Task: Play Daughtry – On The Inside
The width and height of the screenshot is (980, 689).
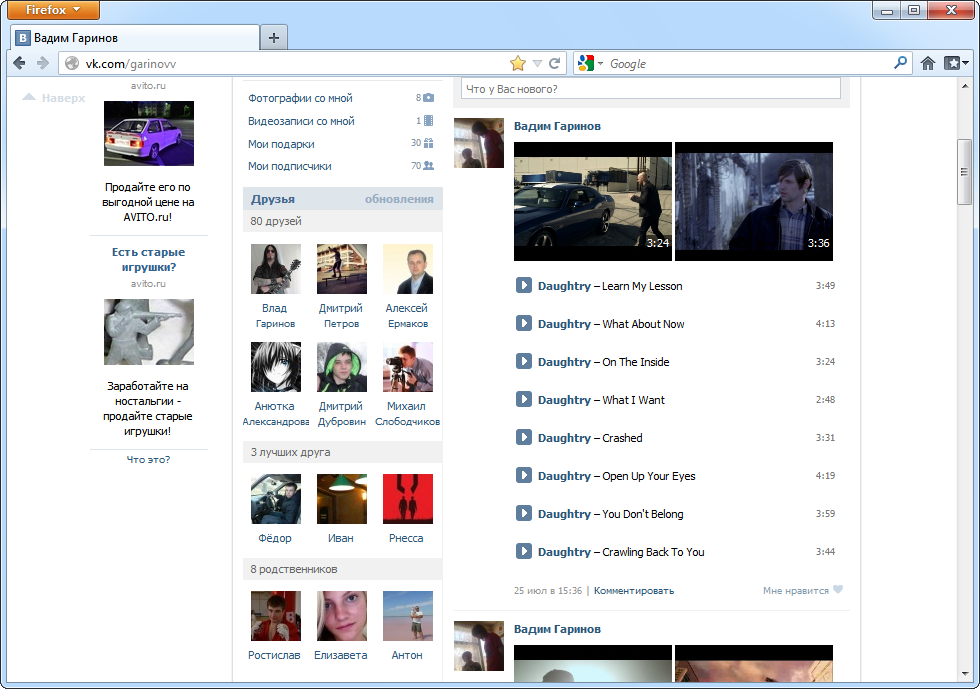Action: [x=523, y=361]
